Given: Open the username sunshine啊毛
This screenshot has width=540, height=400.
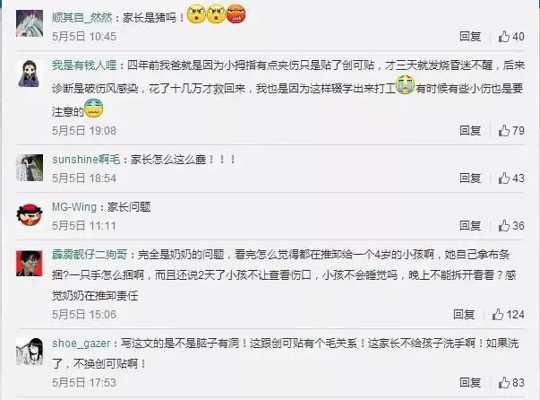Looking at the screenshot, I should (86, 160).
